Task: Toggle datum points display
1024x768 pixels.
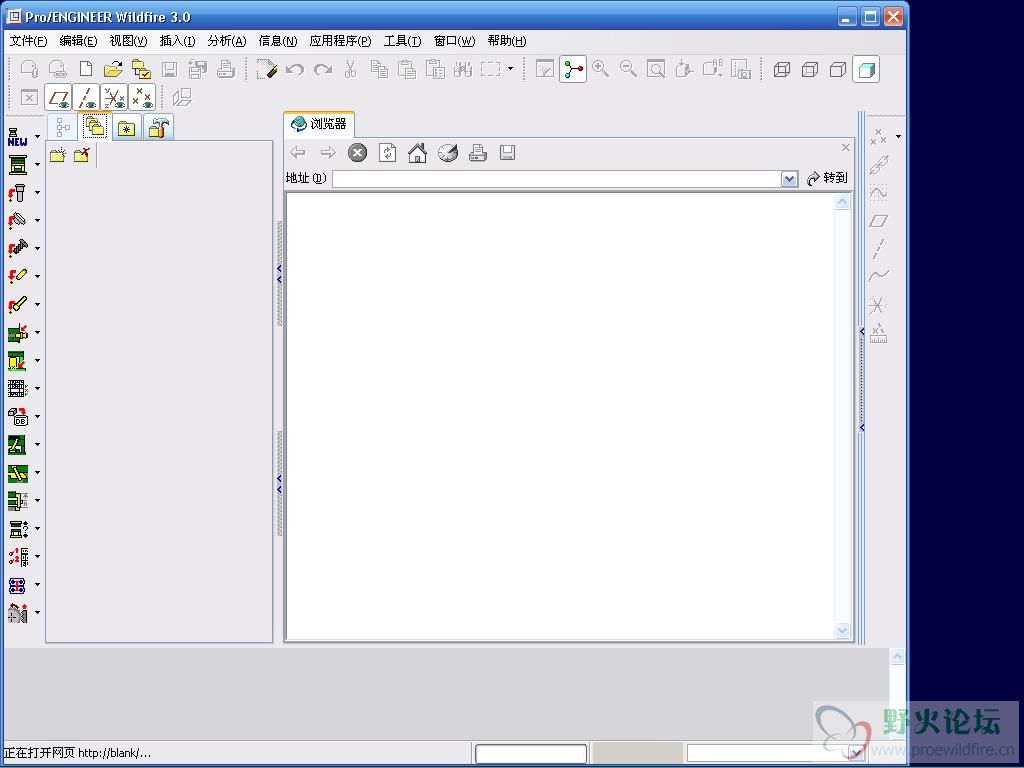Action: [x=142, y=97]
